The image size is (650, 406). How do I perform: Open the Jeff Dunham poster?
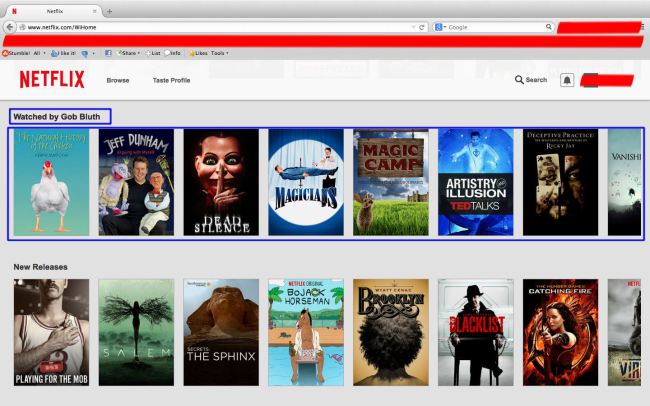click(136, 182)
